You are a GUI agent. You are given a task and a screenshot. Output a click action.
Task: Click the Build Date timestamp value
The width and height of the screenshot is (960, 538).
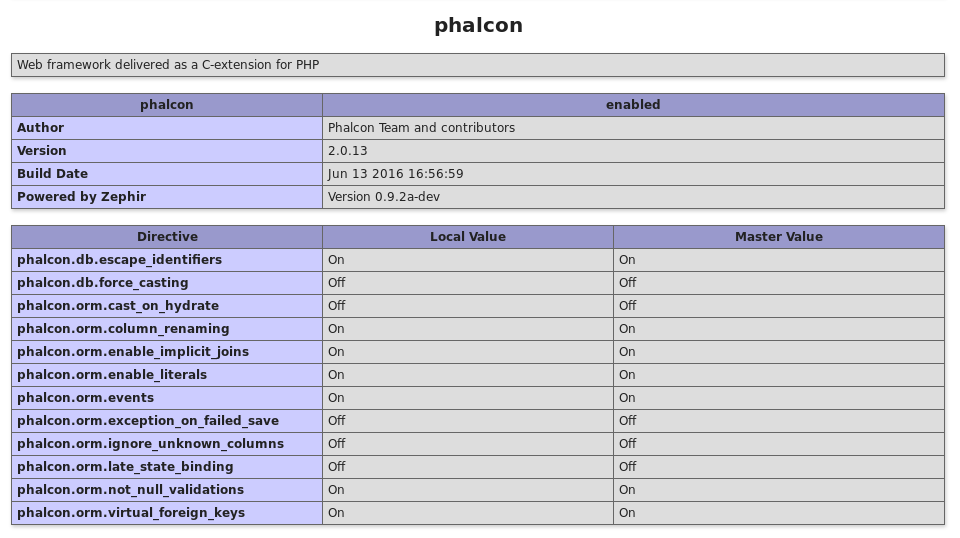395,174
